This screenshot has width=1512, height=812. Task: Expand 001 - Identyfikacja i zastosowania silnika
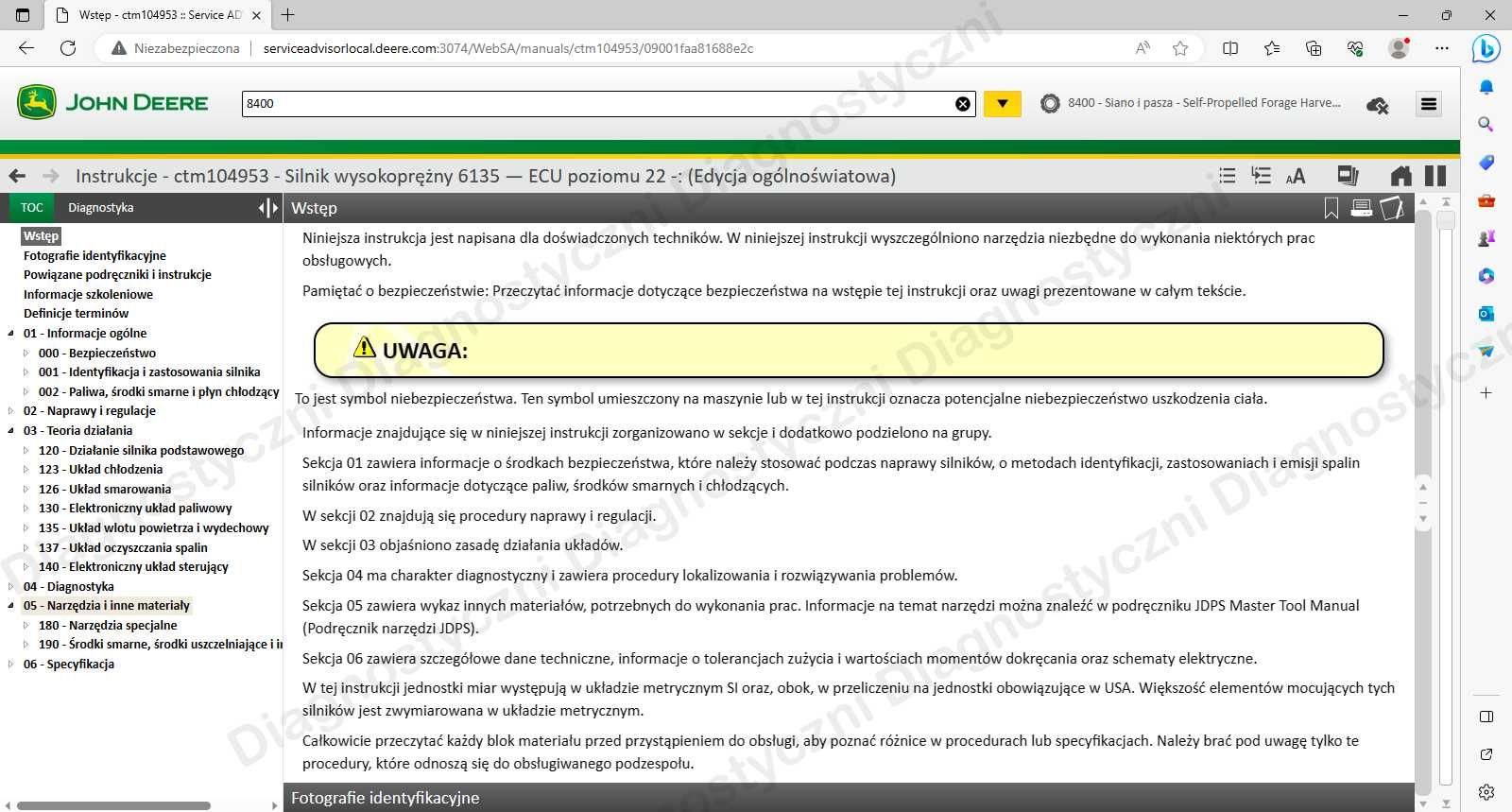(x=26, y=372)
